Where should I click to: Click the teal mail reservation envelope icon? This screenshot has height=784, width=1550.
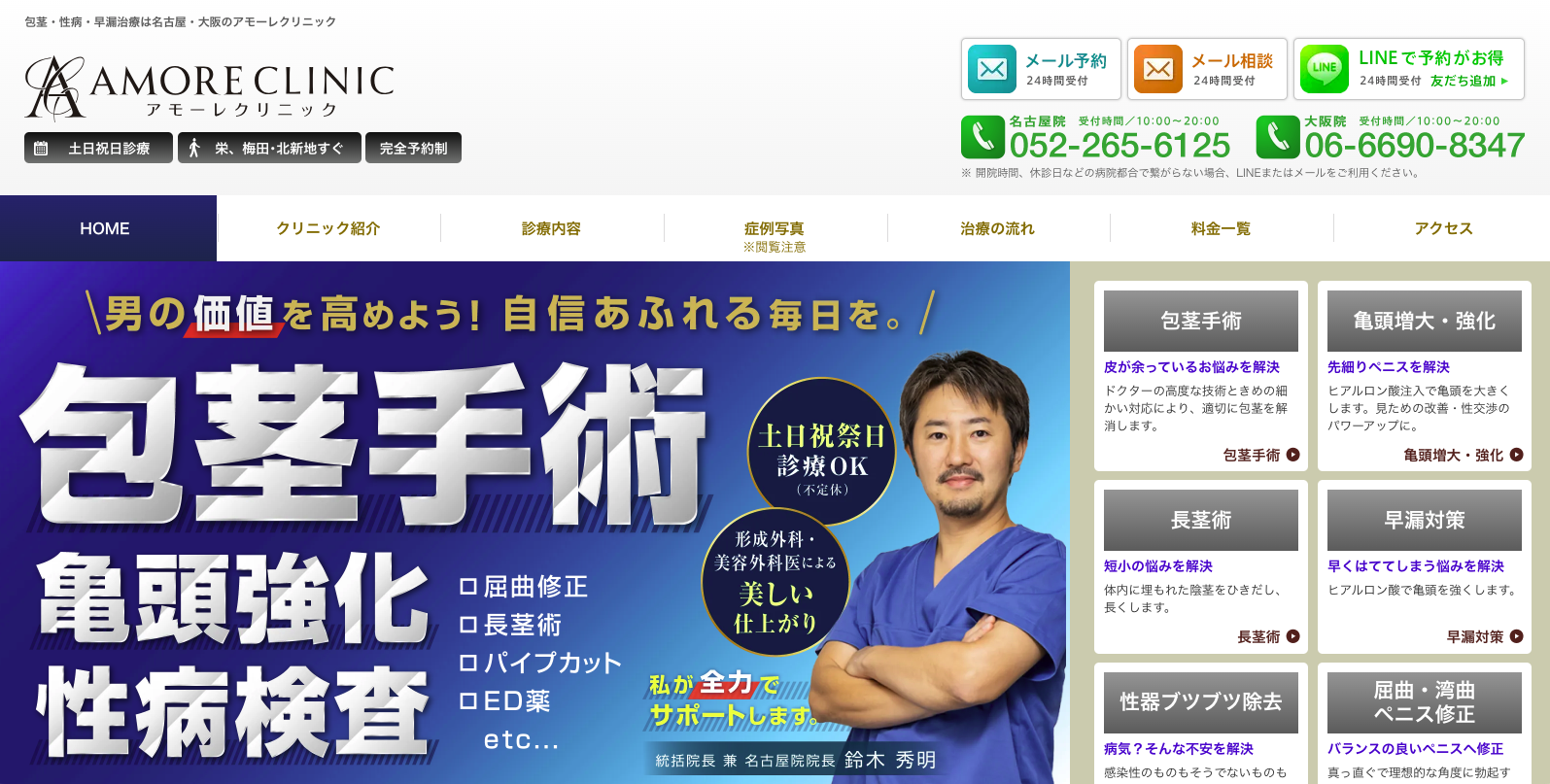point(991,69)
